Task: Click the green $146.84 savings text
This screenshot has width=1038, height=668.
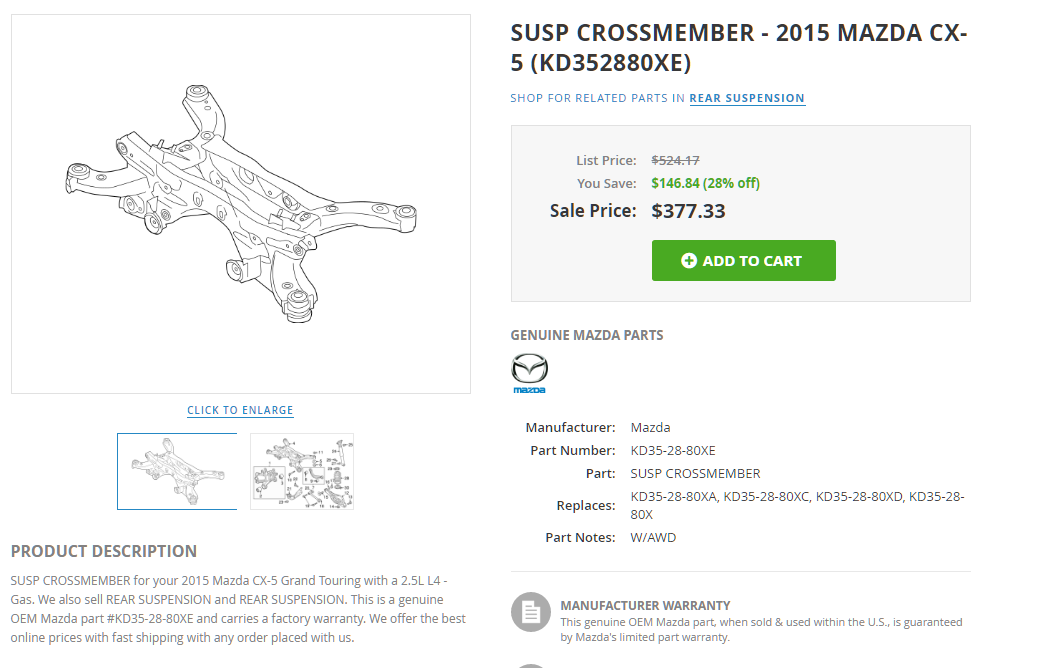Action: (x=705, y=183)
